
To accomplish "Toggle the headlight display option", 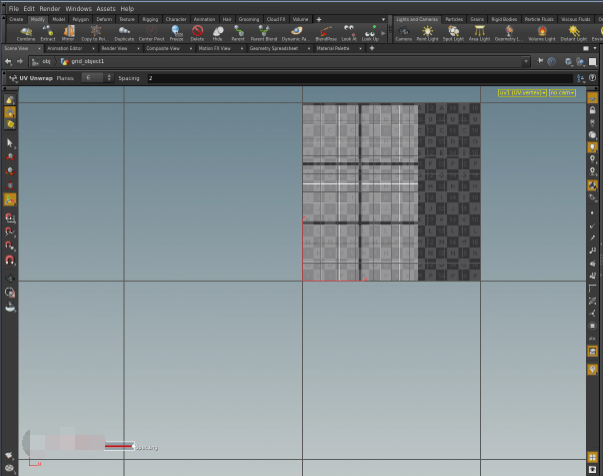I will click(x=592, y=146).
